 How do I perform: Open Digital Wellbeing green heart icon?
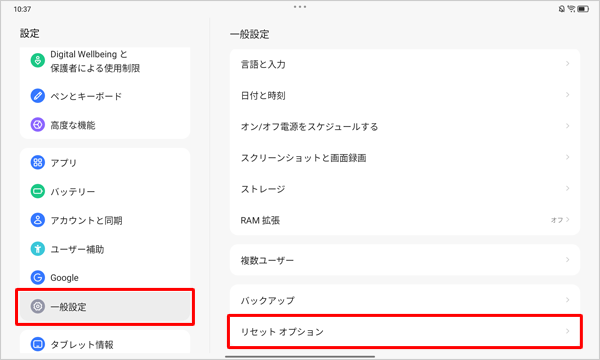pos(38,60)
